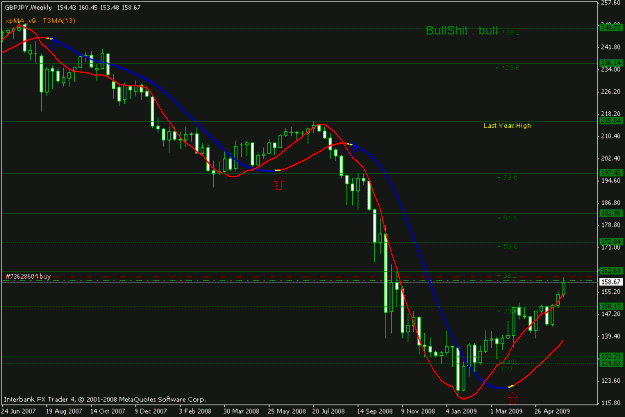The height and width of the screenshot is (417, 625).
Task: Click yellow segment at May 2008 moving-average crossover
Action: (278, 170)
